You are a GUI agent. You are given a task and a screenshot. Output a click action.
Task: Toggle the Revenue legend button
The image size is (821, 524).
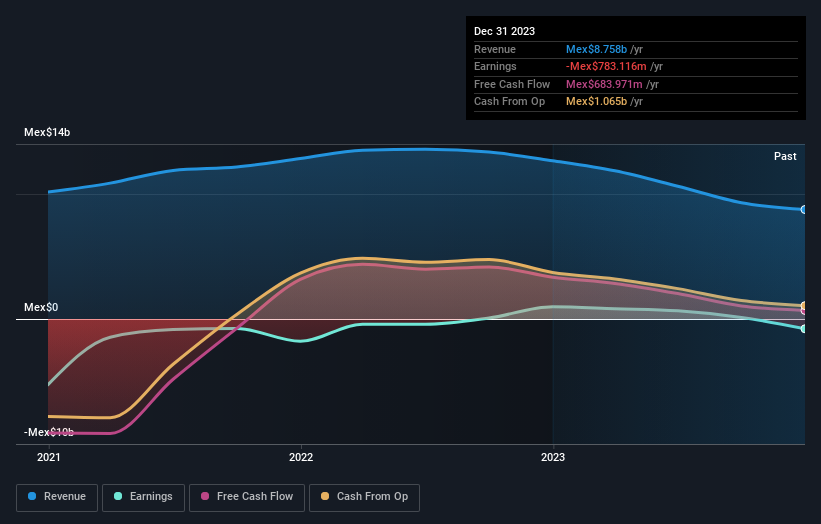[x=57, y=497]
